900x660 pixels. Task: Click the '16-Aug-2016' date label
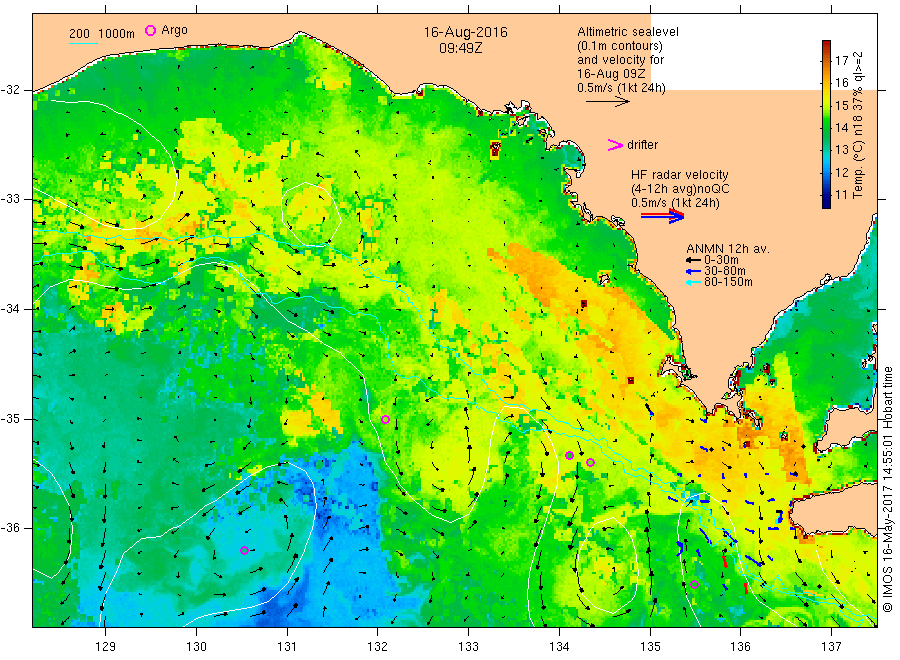pos(465,32)
